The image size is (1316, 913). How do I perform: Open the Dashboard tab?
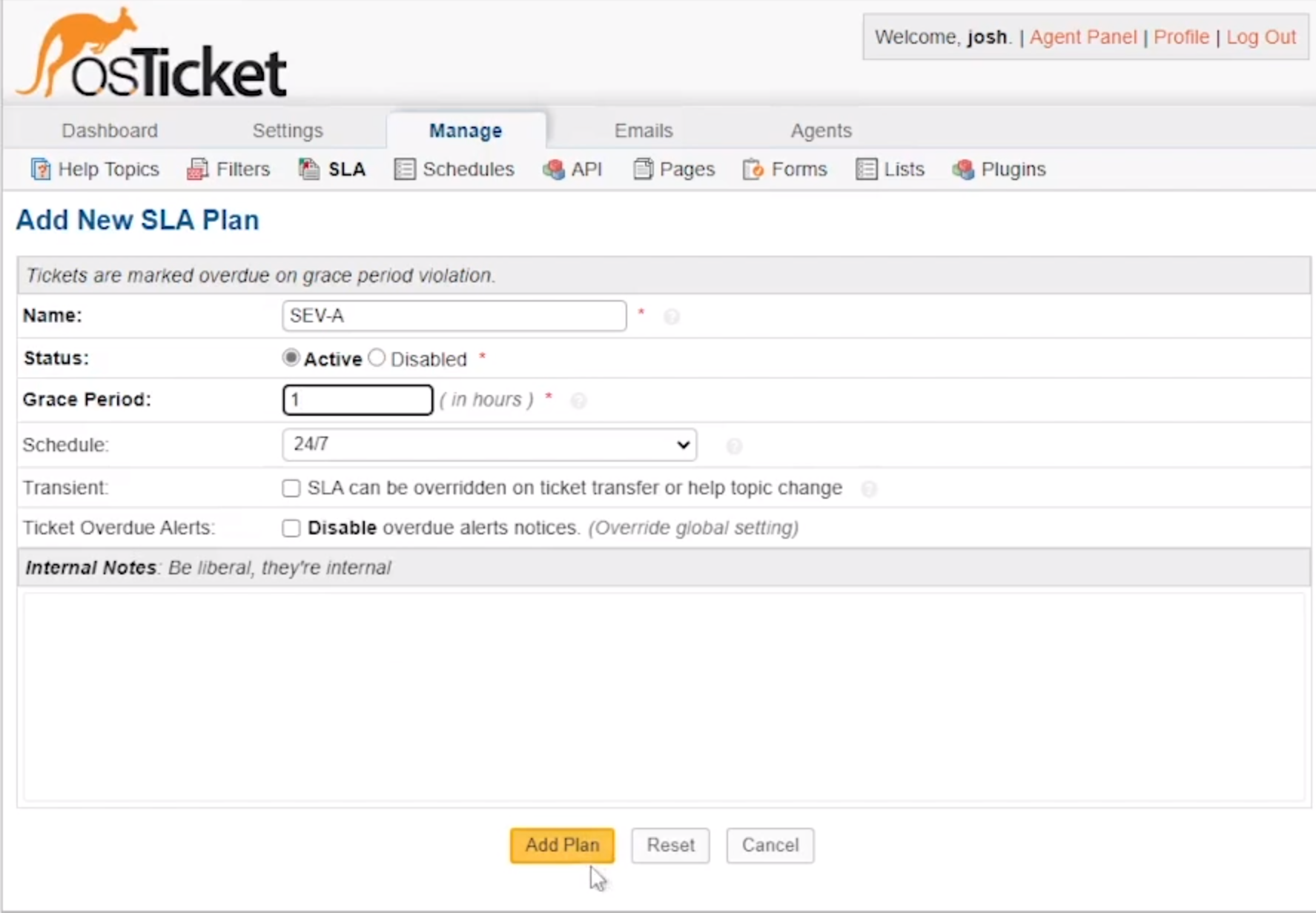(x=109, y=130)
